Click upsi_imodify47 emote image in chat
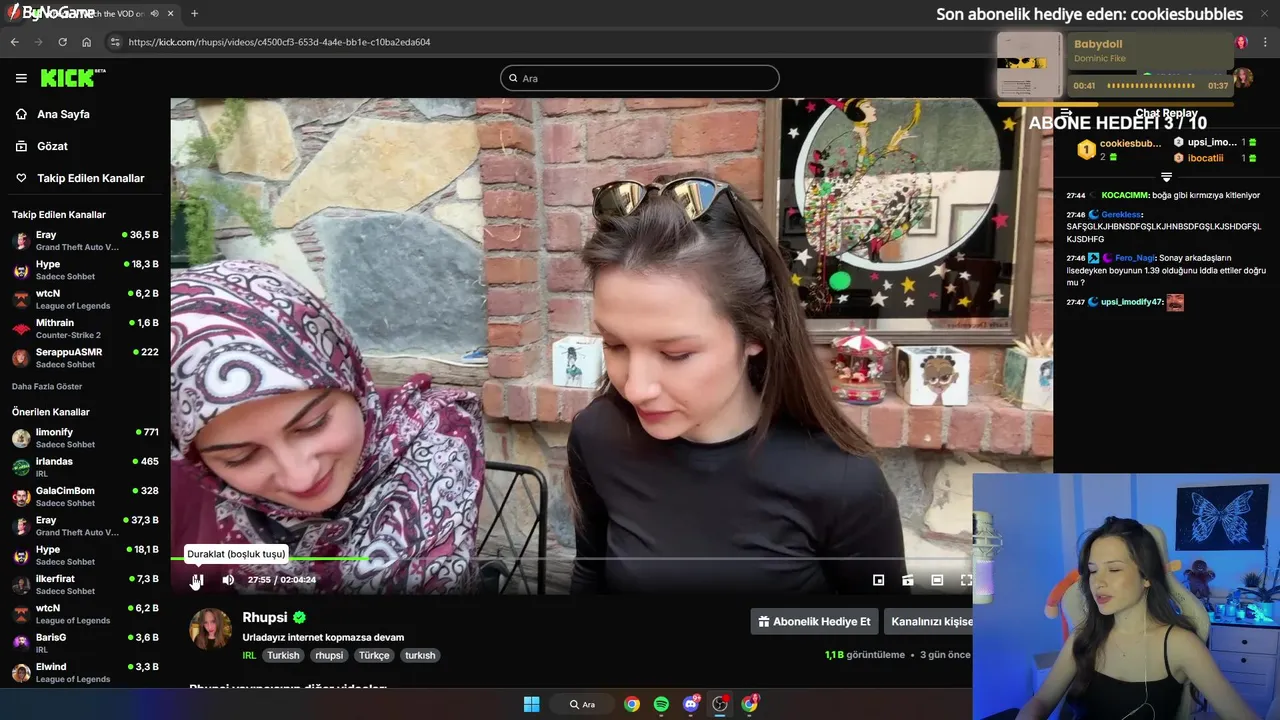 tap(1175, 302)
